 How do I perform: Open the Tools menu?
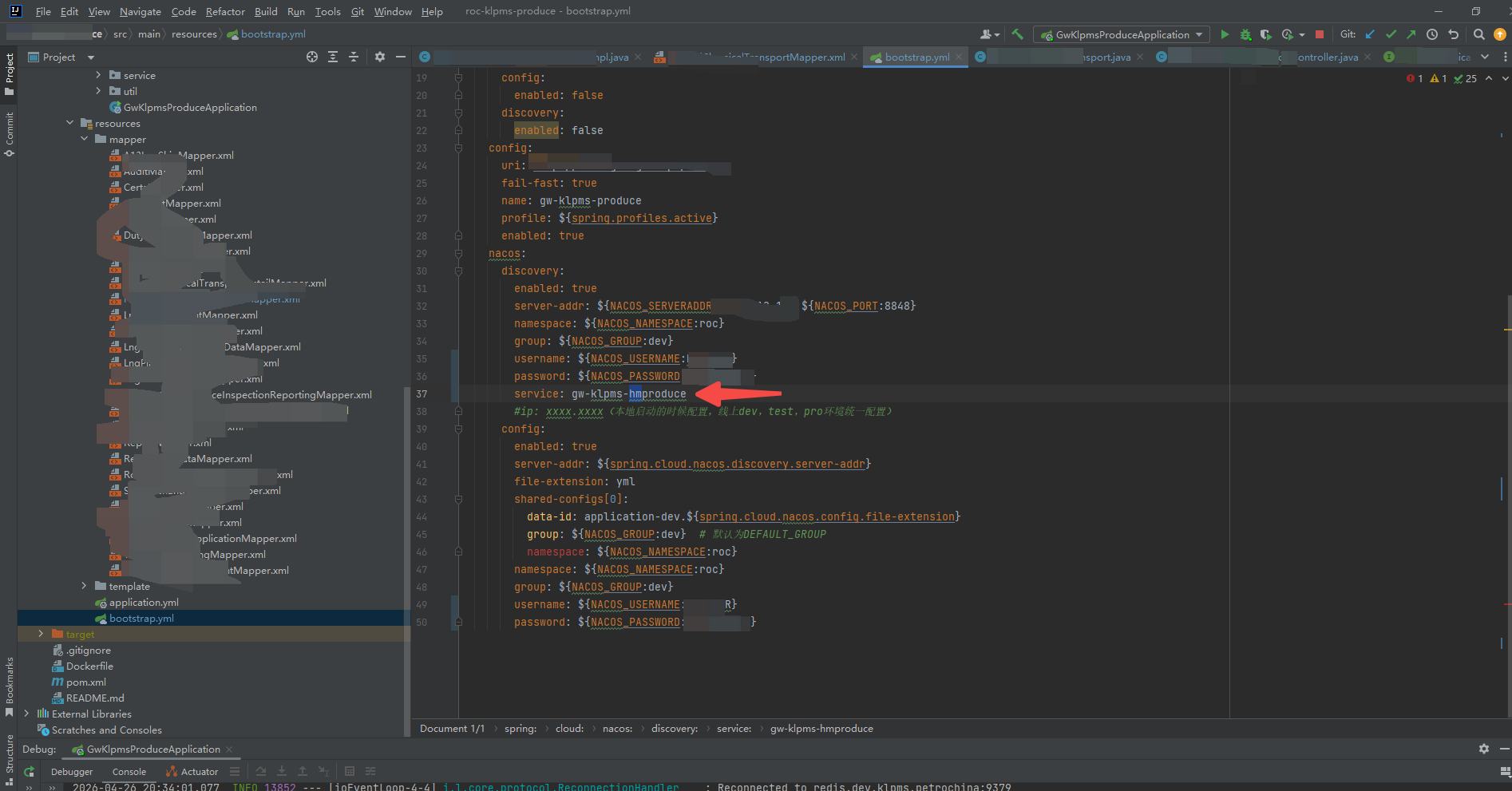tap(327, 11)
